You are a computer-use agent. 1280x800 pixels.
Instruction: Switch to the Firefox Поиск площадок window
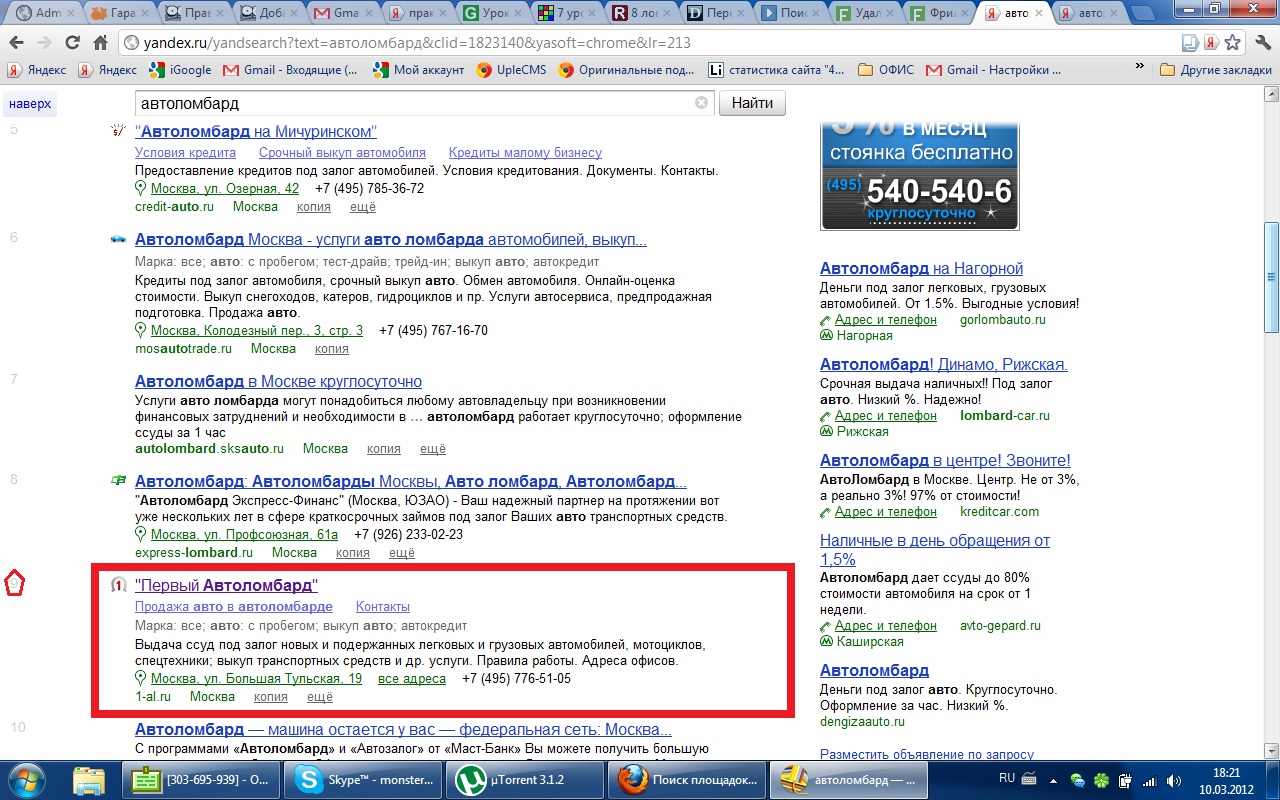click(688, 780)
